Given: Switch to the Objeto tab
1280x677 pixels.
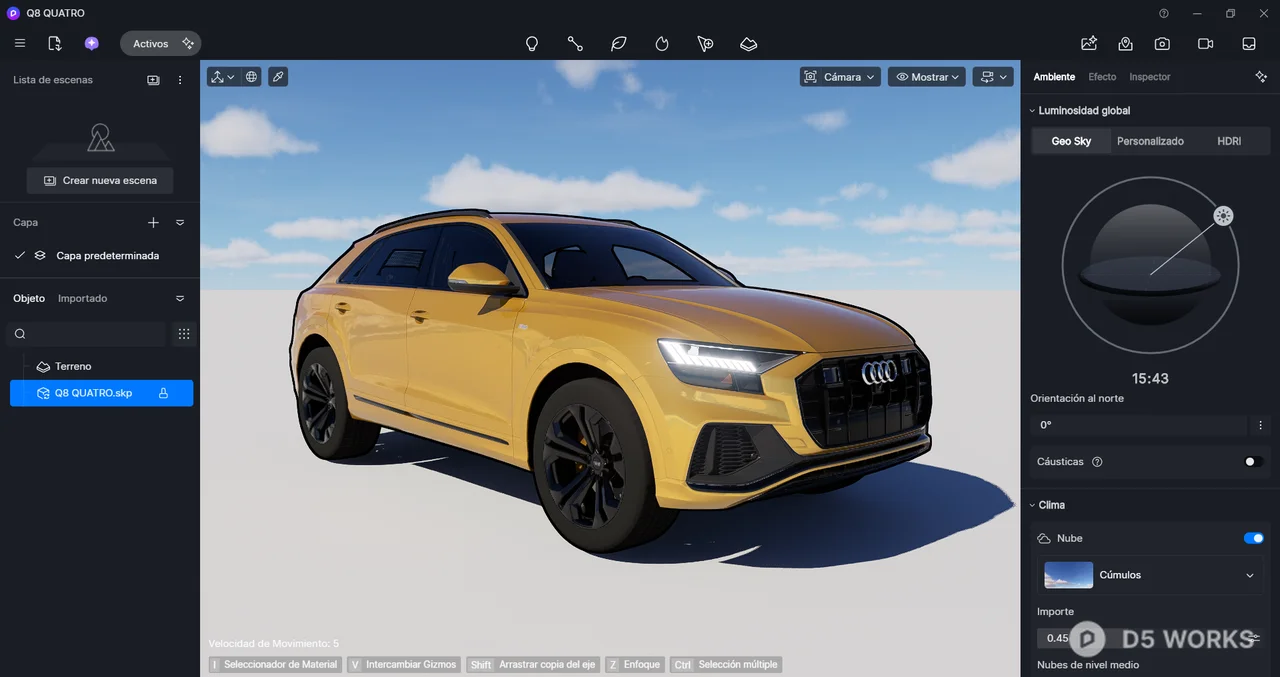Looking at the screenshot, I should click(29, 298).
